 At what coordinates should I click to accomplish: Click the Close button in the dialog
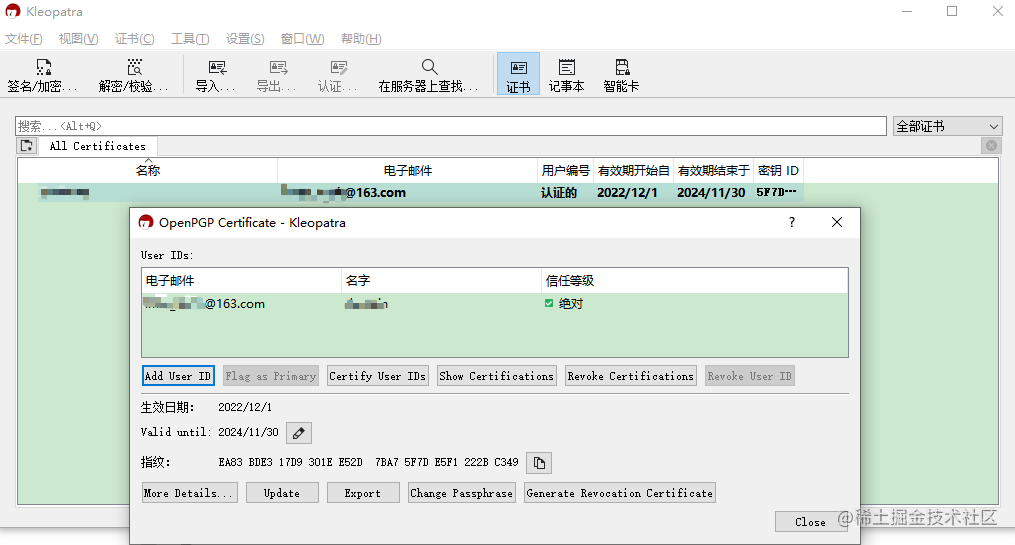(x=810, y=522)
